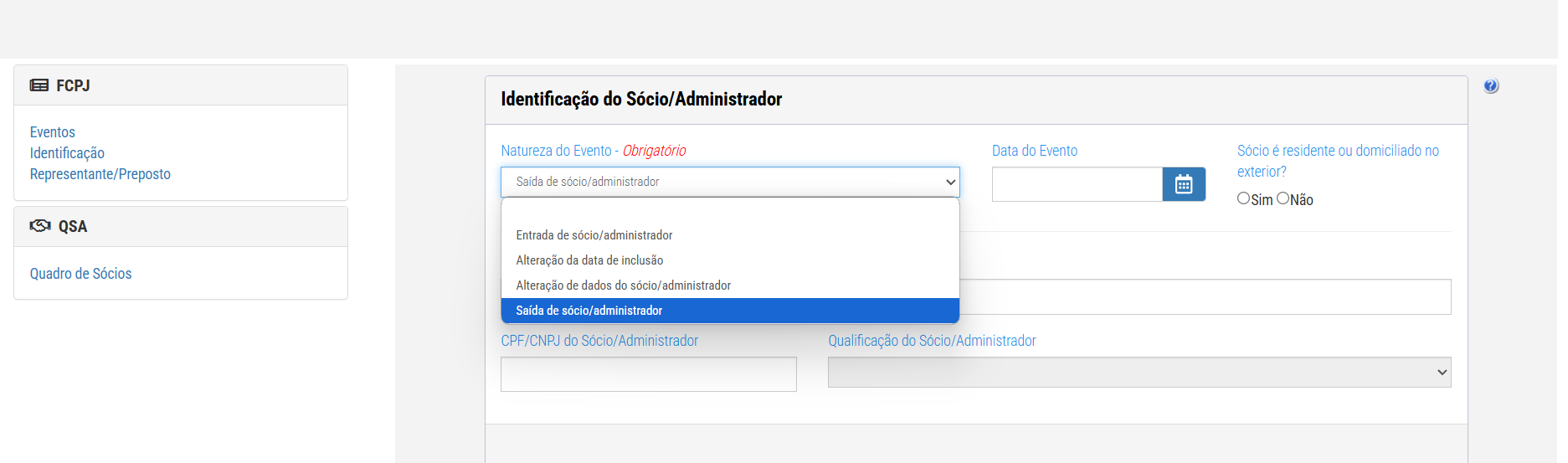Select Sim for residente no exterior
This screenshot has height=463, width=1568.
(1243, 198)
